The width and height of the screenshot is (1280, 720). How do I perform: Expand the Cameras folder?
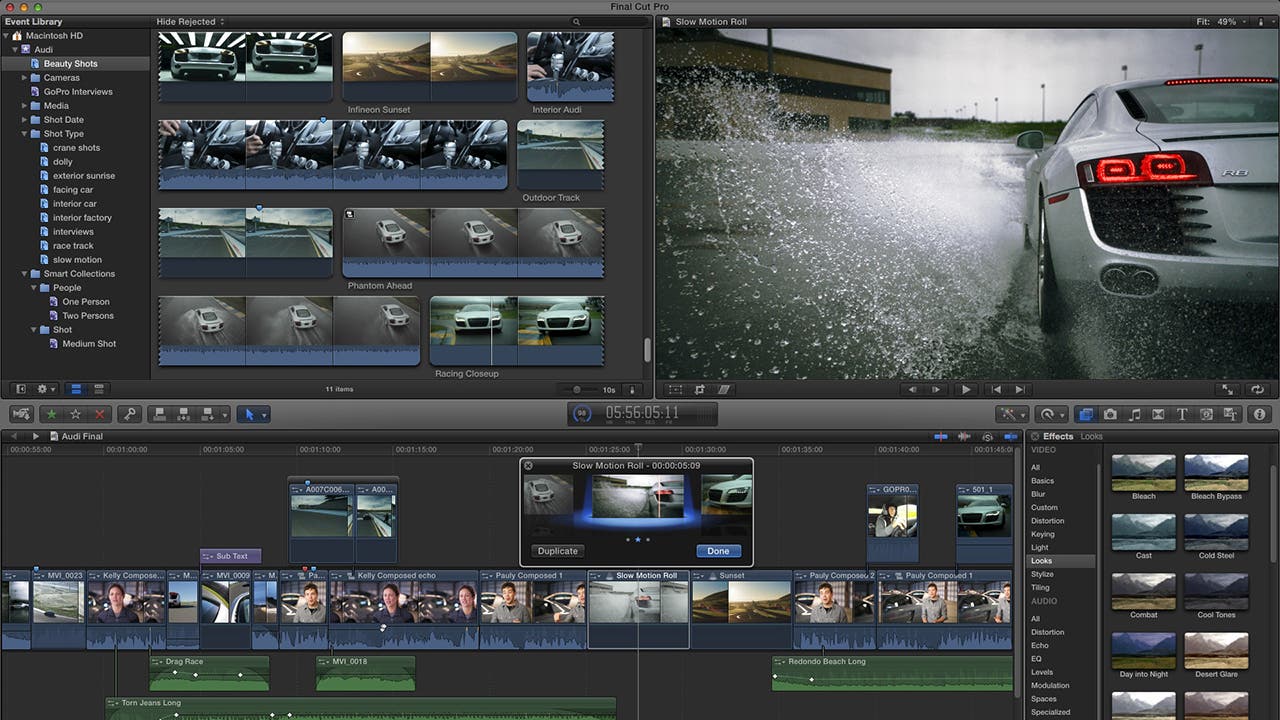click(x=25, y=78)
